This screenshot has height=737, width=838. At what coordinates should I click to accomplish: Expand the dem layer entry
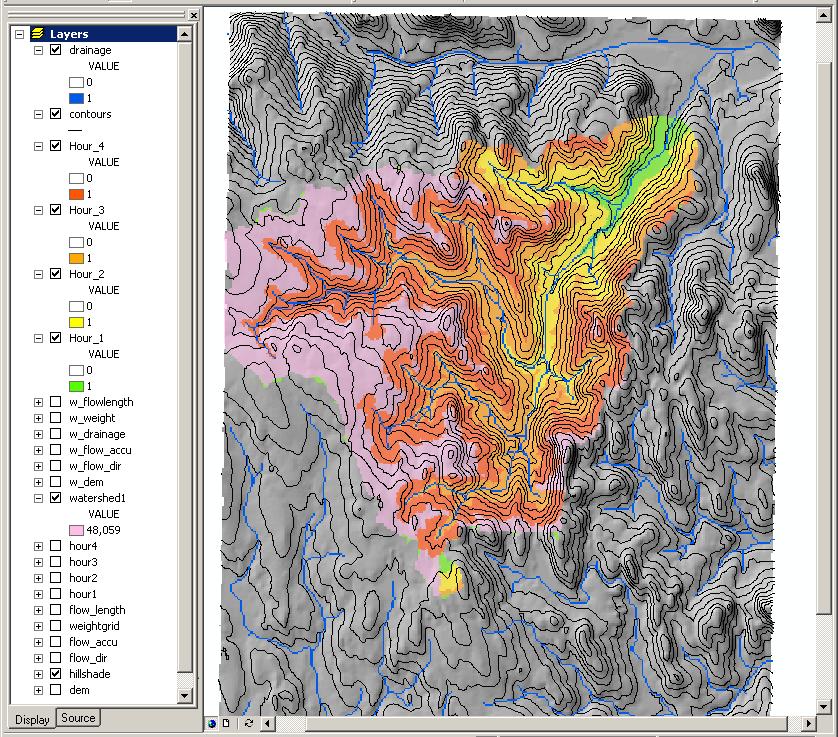click(39, 690)
